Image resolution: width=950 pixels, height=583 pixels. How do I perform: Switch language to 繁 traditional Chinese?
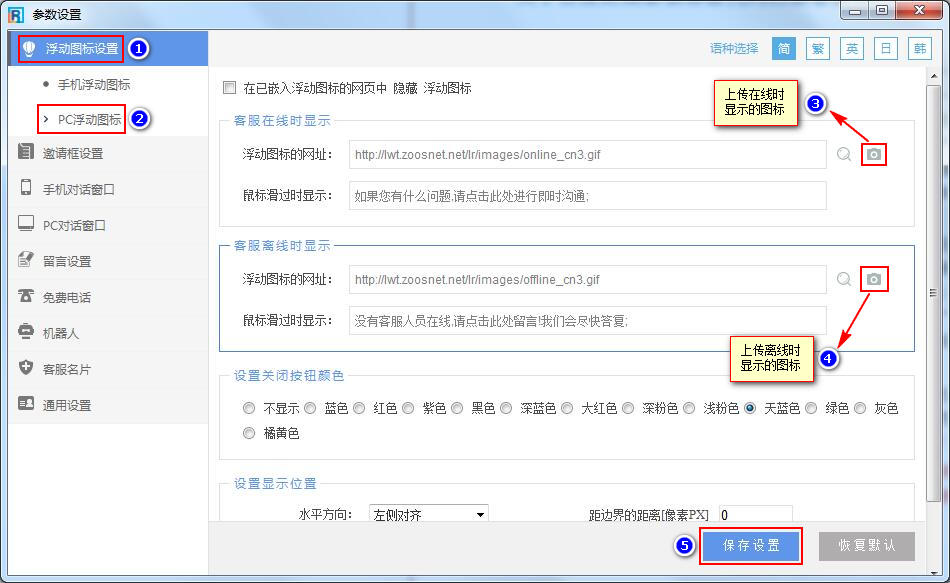click(817, 48)
